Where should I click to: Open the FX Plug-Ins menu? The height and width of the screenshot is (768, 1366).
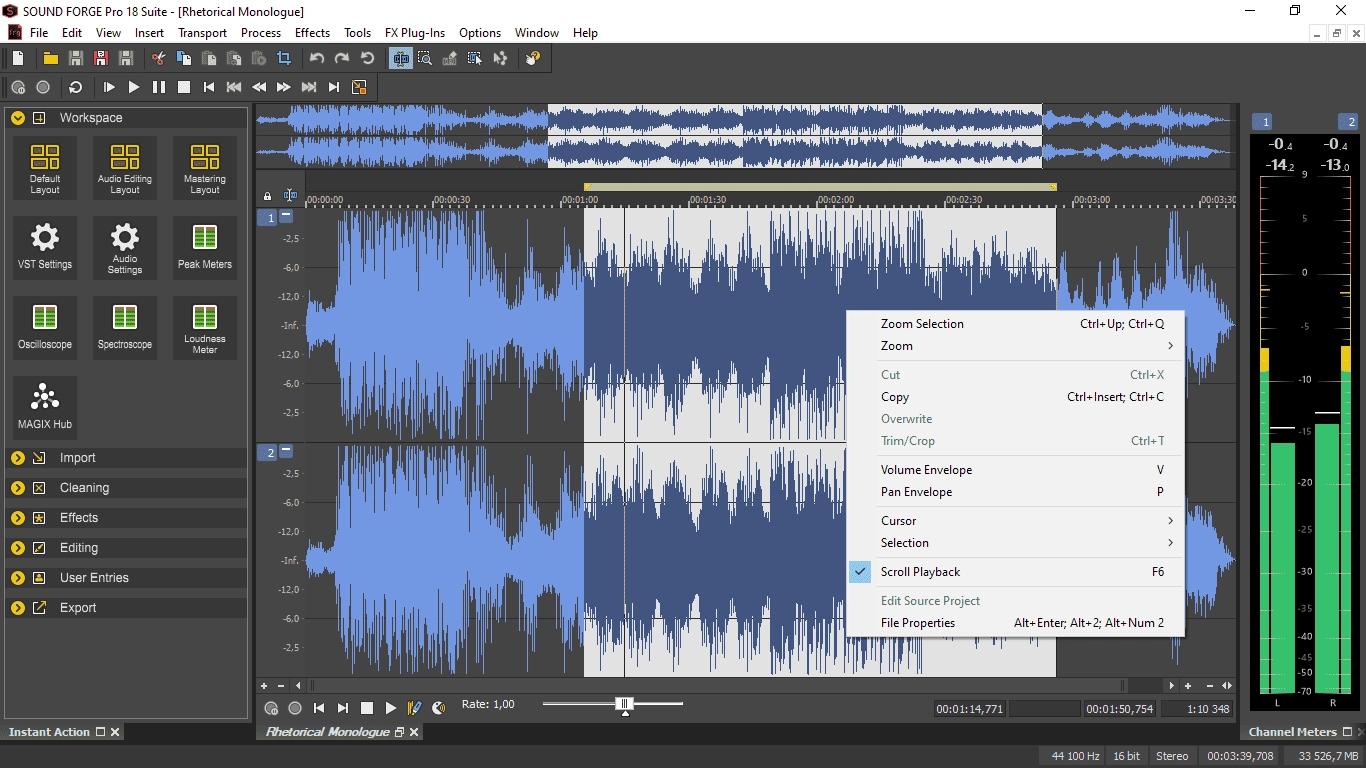[415, 33]
